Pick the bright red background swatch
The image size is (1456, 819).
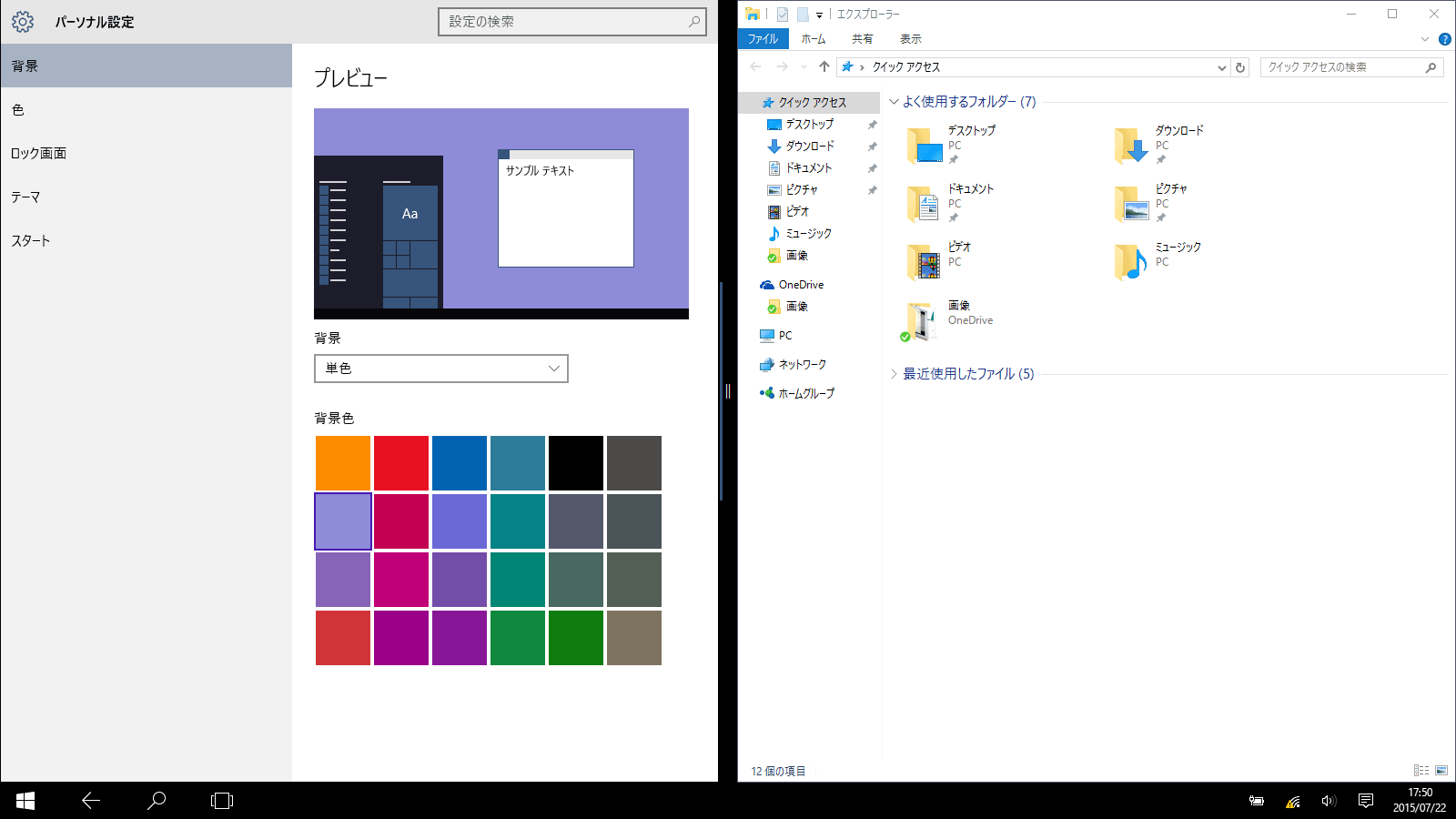click(x=401, y=463)
